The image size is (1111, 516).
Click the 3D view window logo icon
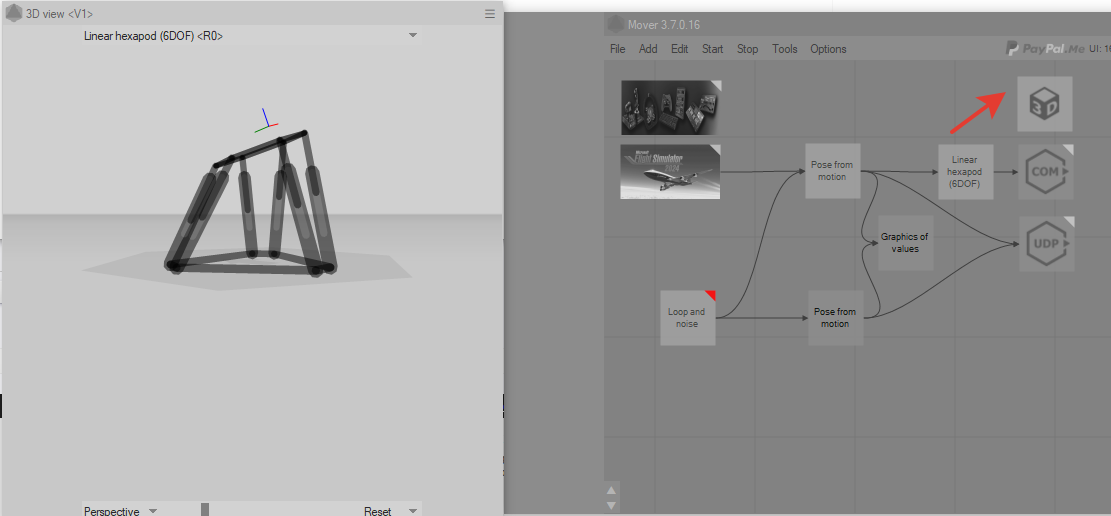pyautogui.click(x=13, y=13)
